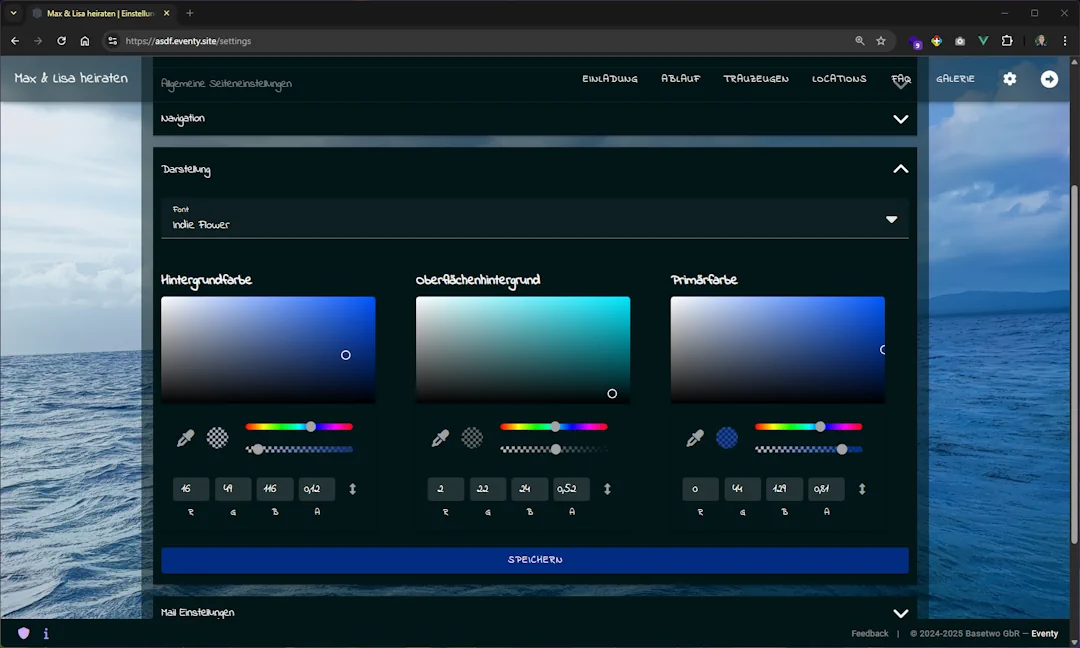Go to the Einladung menu item
Screen dimensions: 1080x648
(610, 79)
